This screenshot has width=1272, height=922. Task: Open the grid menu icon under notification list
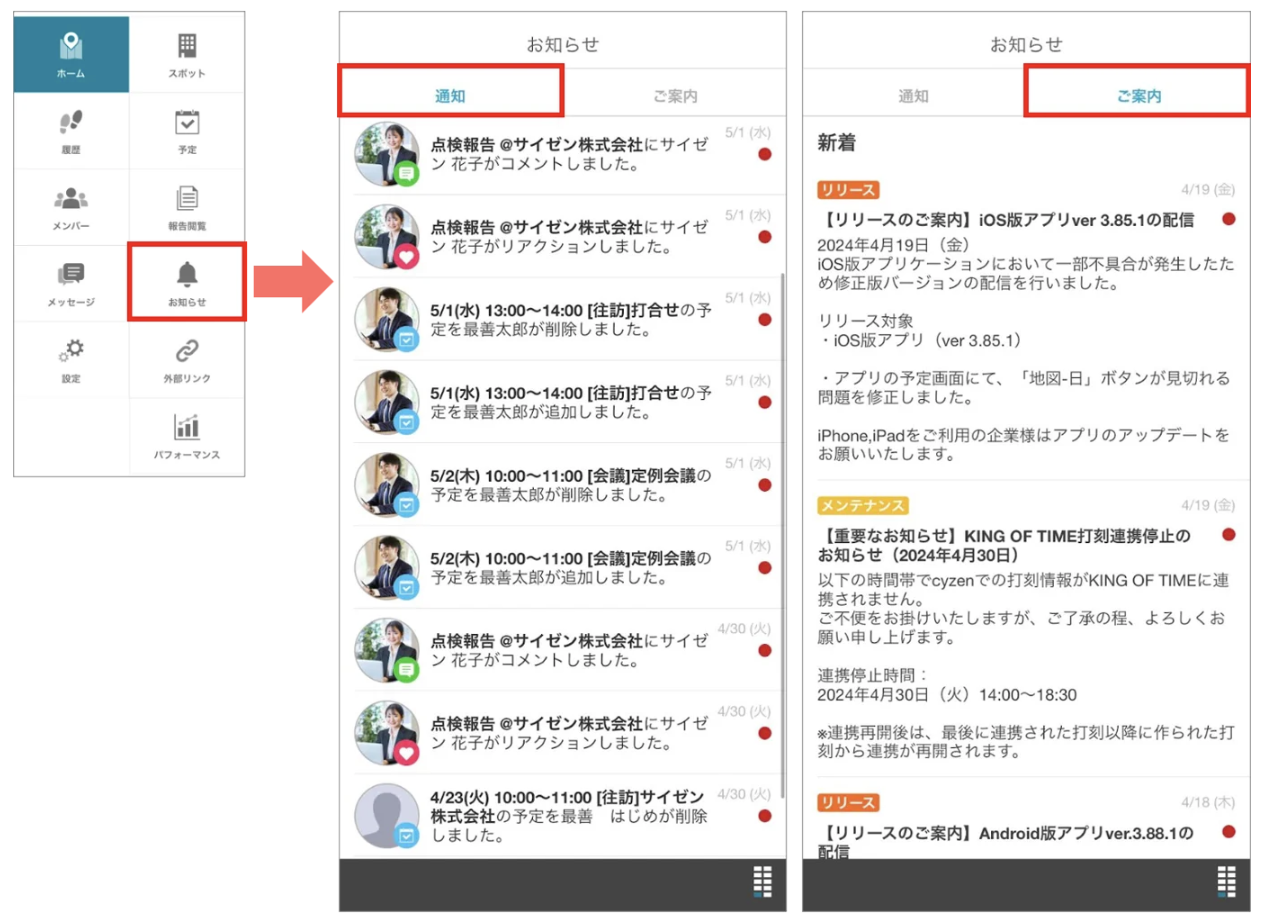pos(762,883)
